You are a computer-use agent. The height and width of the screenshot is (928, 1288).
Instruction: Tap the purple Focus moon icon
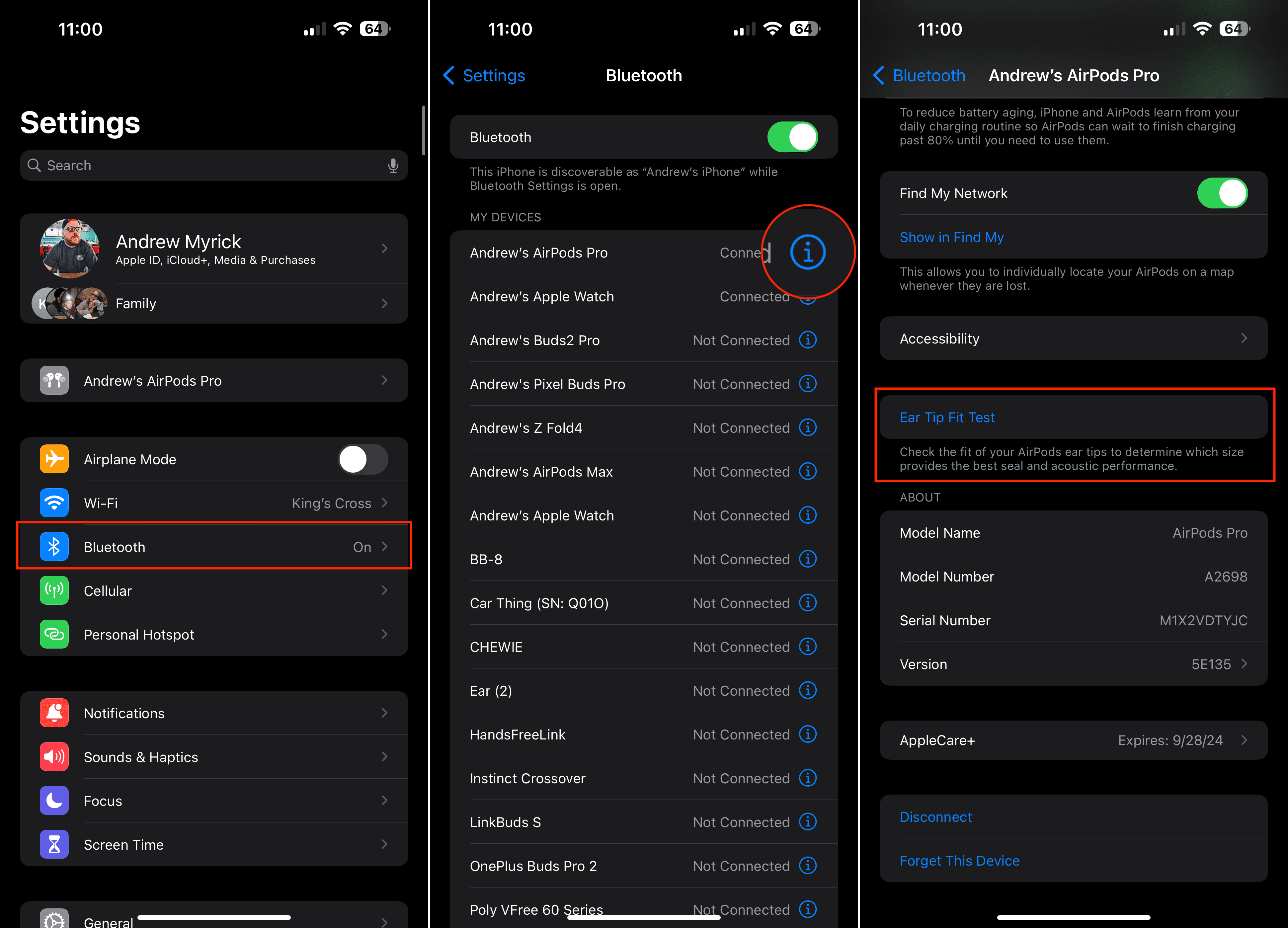pyautogui.click(x=54, y=800)
